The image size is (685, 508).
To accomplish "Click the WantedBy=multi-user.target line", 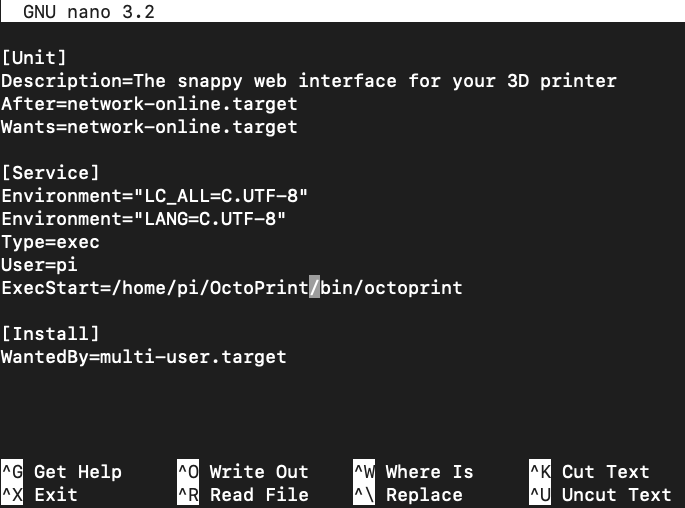I will click(x=143, y=357).
